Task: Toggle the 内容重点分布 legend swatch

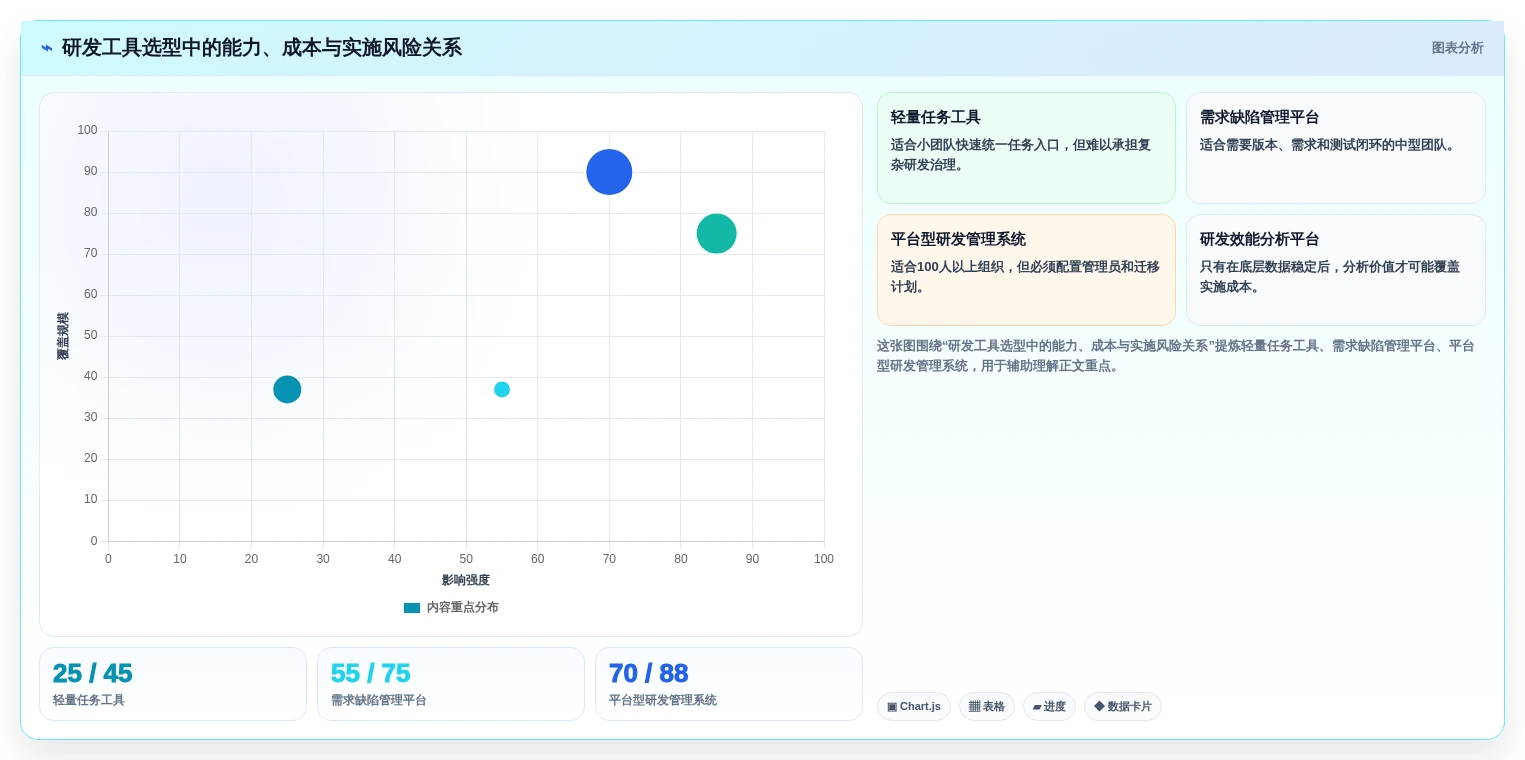Action: [x=412, y=608]
